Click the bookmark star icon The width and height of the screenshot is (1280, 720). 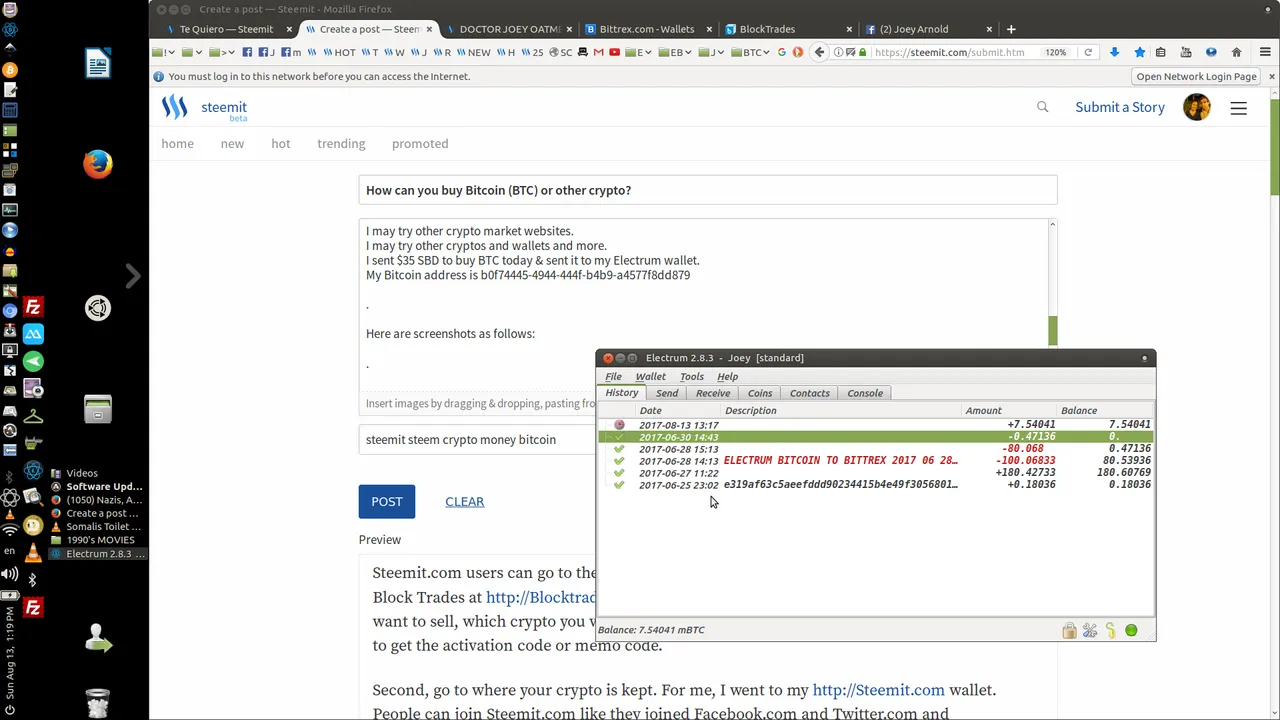[1139, 52]
